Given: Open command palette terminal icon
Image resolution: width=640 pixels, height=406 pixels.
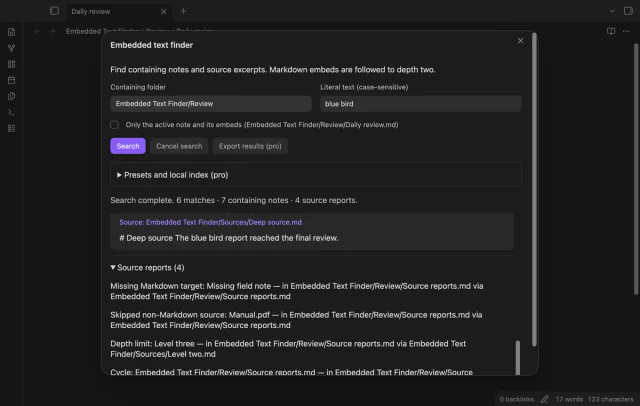Looking at the screenshot, I should click(x=11, y=112).
